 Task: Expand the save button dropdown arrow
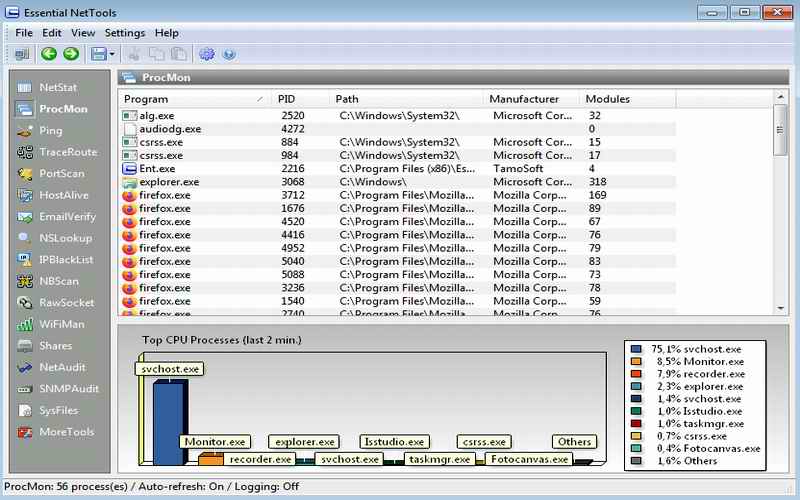113,54
